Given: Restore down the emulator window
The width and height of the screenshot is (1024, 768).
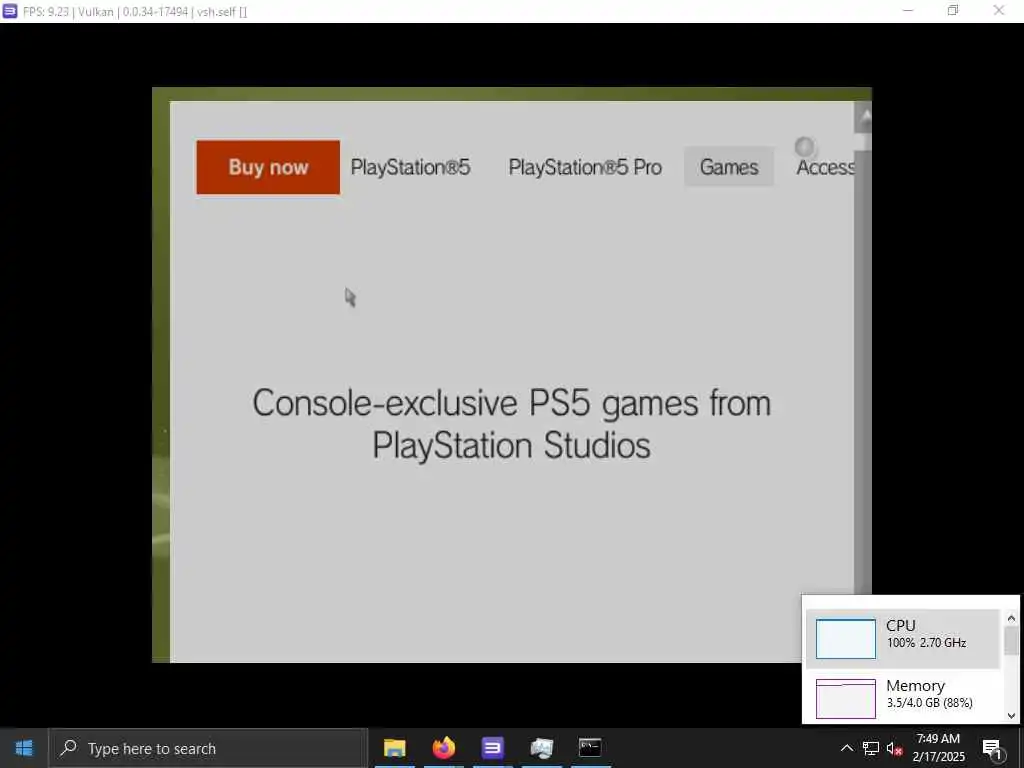Looking at the screenshot, I should pos(953,10).
